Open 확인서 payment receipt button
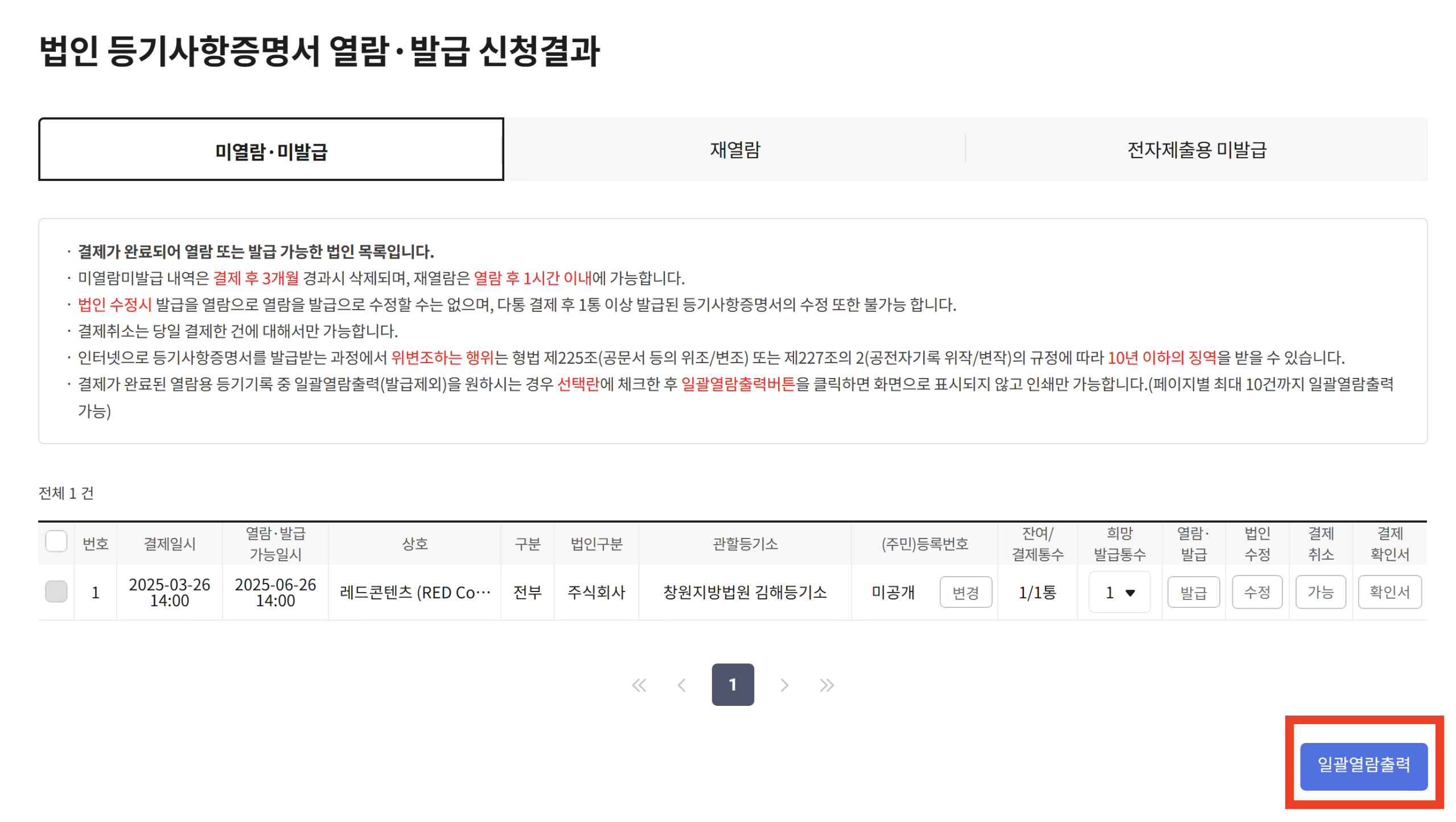 (x=1389, y=593)
